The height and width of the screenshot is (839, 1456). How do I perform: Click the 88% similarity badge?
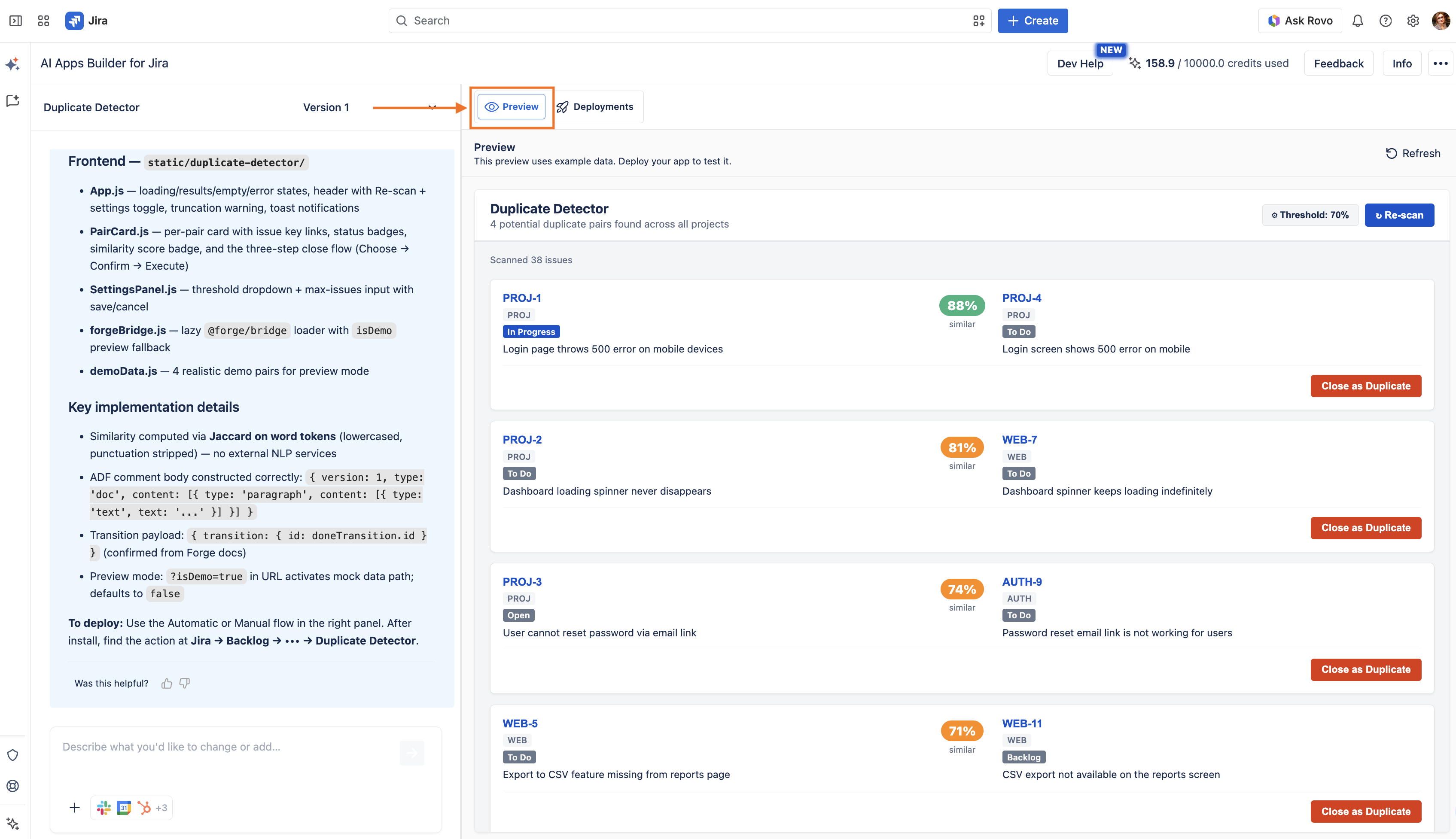[x=962, y=305]
